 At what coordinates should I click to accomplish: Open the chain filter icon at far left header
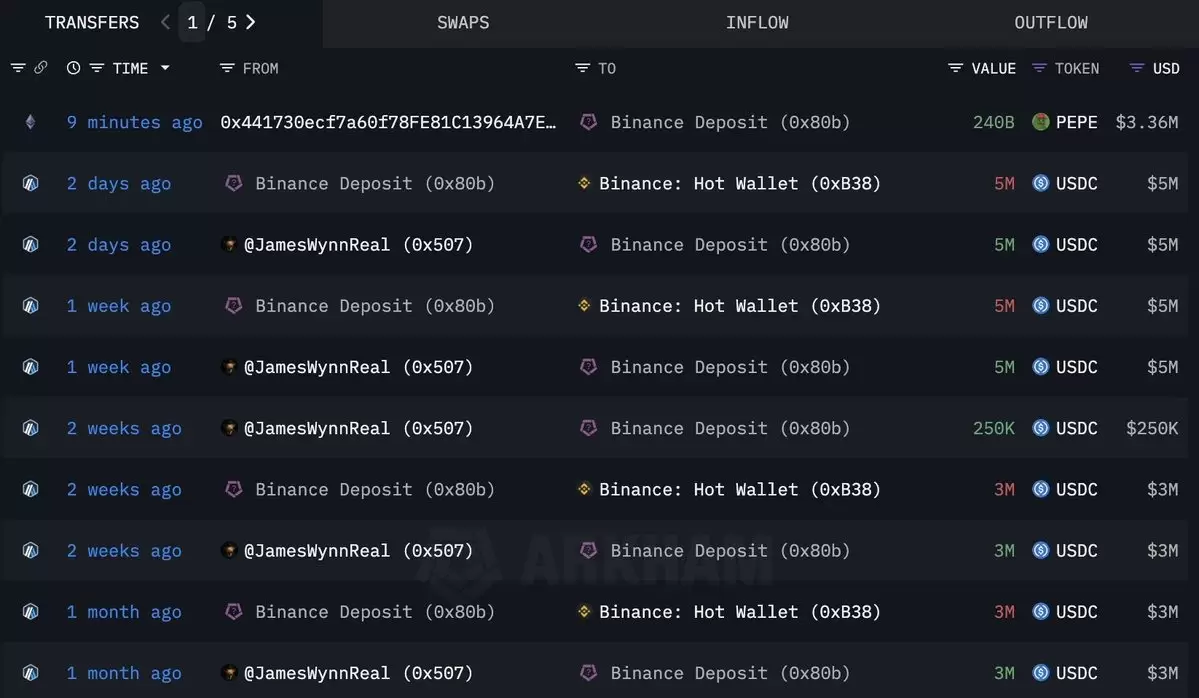coord(18,68)
